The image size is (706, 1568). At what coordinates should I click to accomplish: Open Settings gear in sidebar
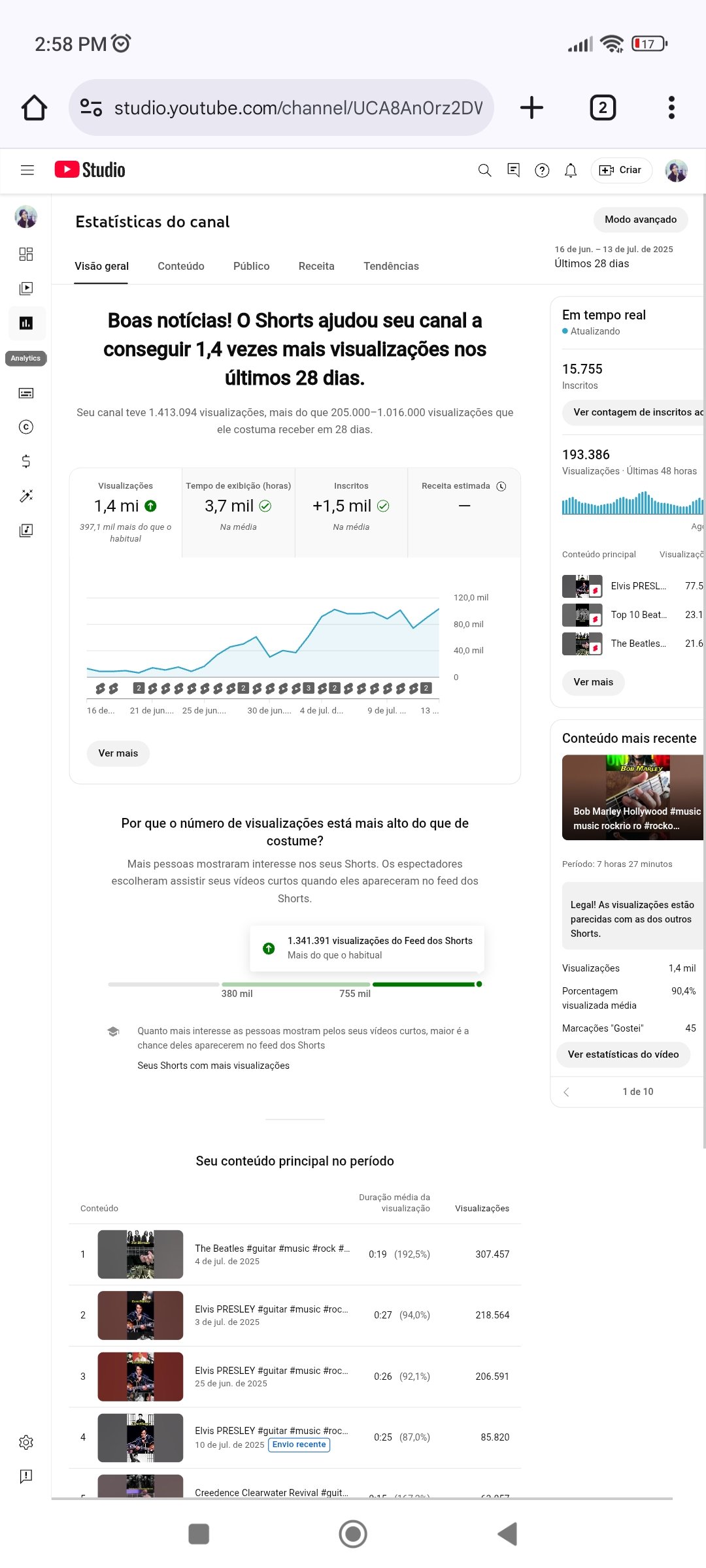(26, 1442)
